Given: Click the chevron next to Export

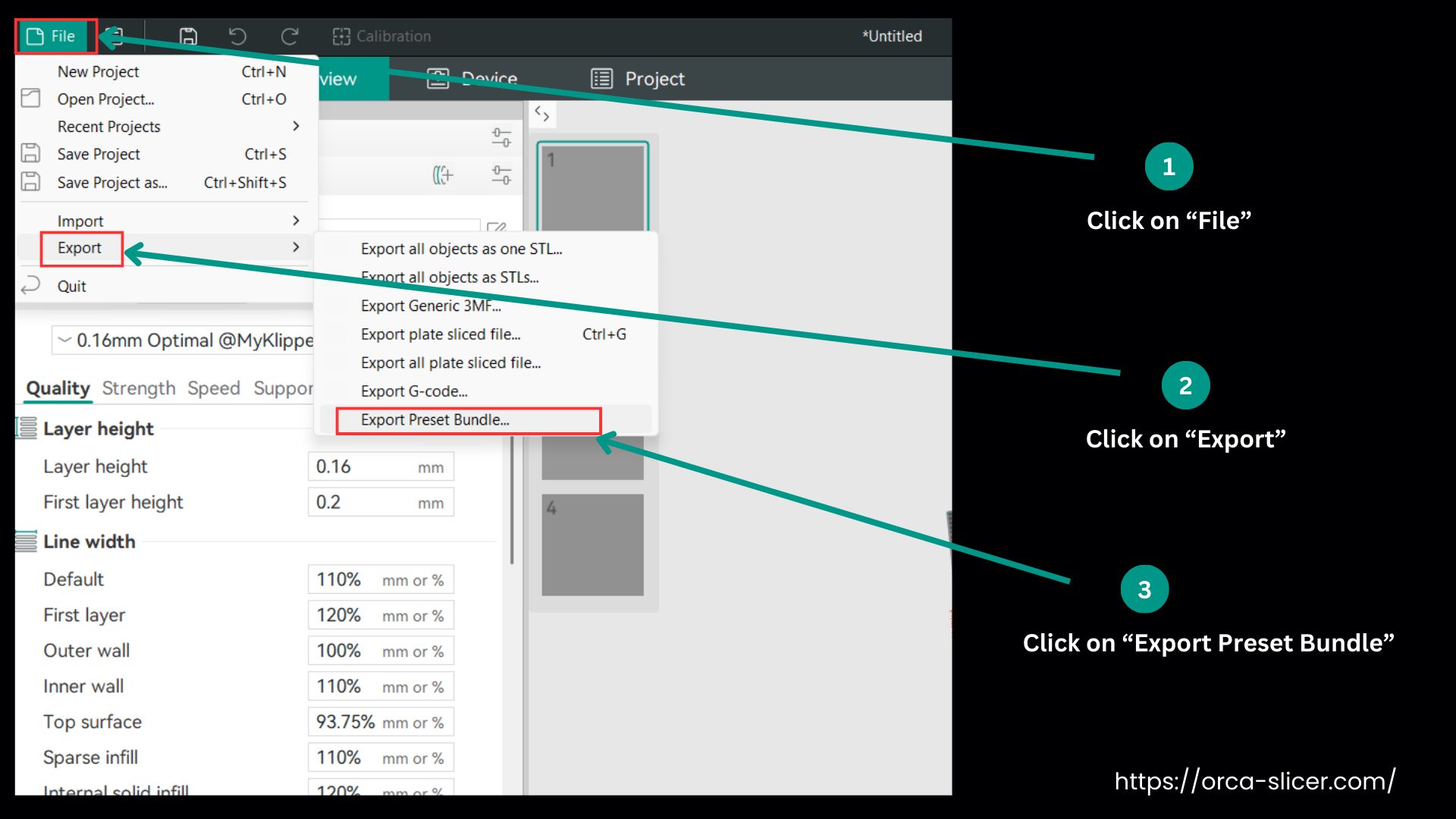Looking at the screenshot, I should click(x=296, y=247).
